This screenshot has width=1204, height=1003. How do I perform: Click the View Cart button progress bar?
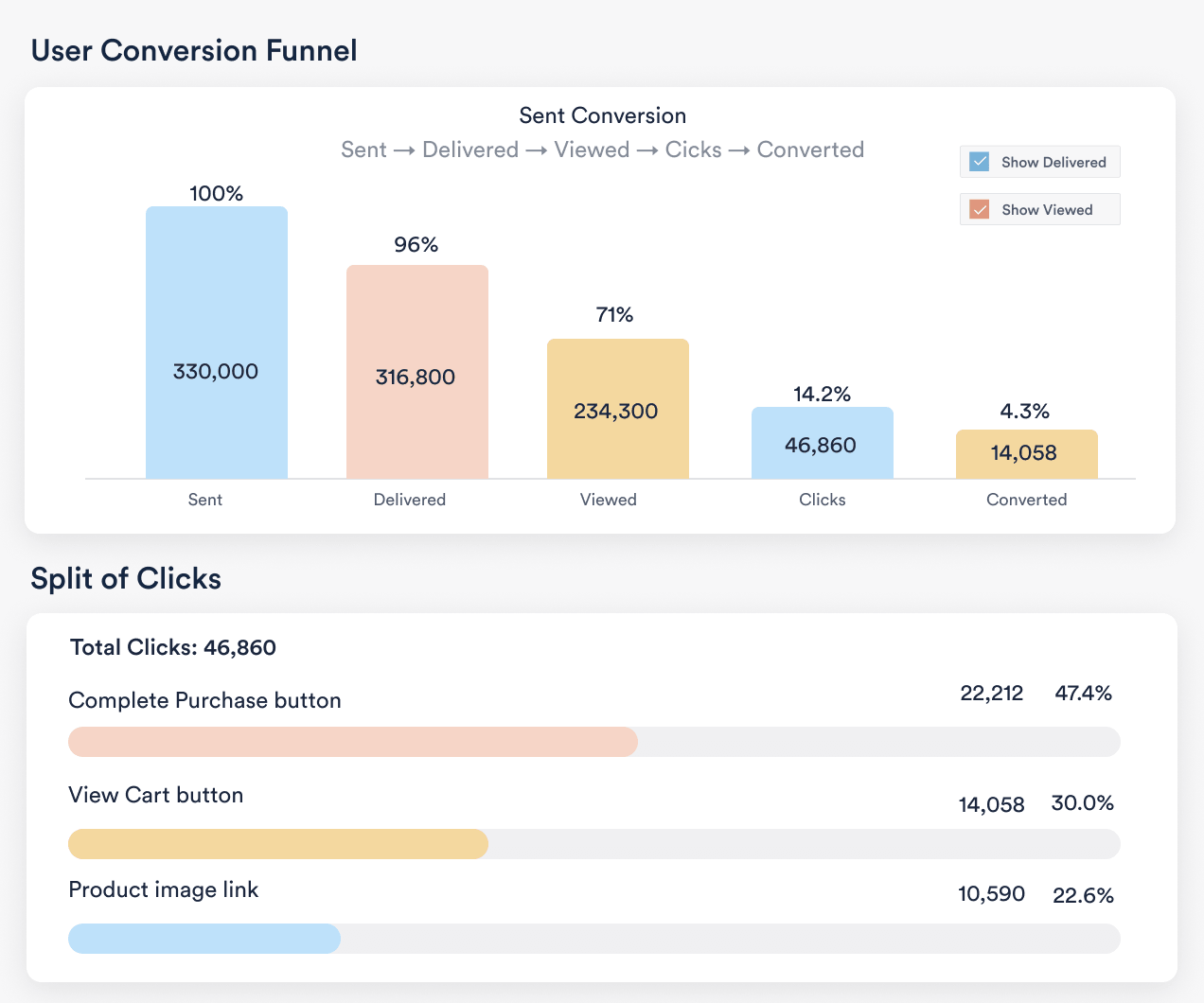pyautogui.click(x=594, y=844)
